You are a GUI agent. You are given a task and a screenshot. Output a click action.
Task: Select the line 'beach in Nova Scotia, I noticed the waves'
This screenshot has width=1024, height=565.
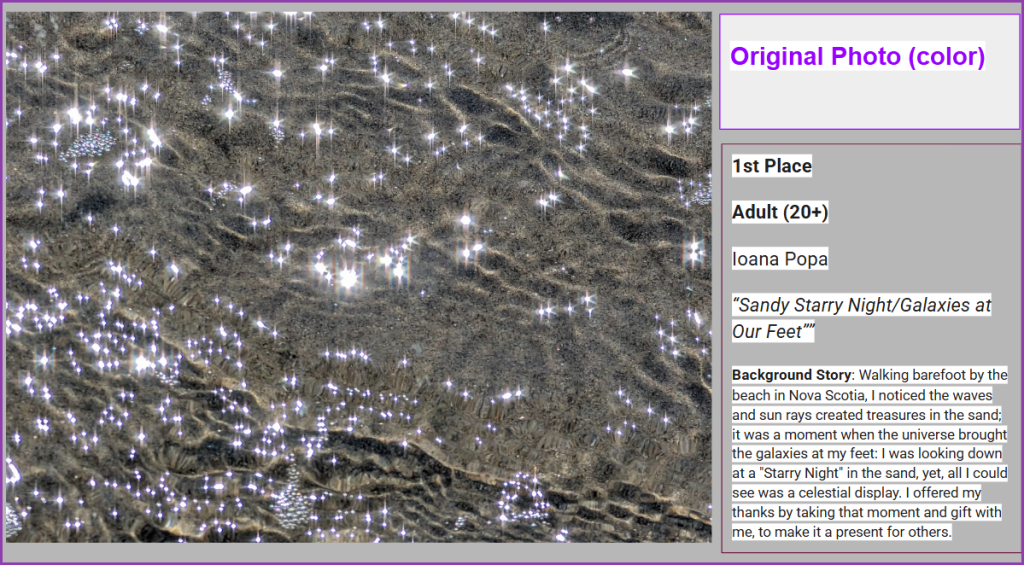click(862, 395)
